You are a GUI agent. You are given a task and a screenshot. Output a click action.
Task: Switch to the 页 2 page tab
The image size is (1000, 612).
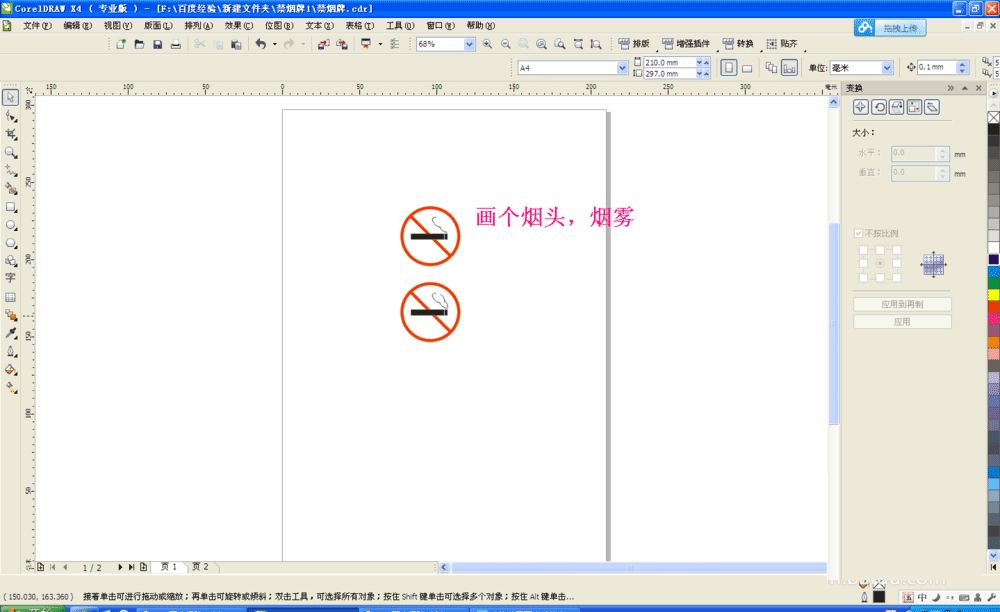(200, 566)
